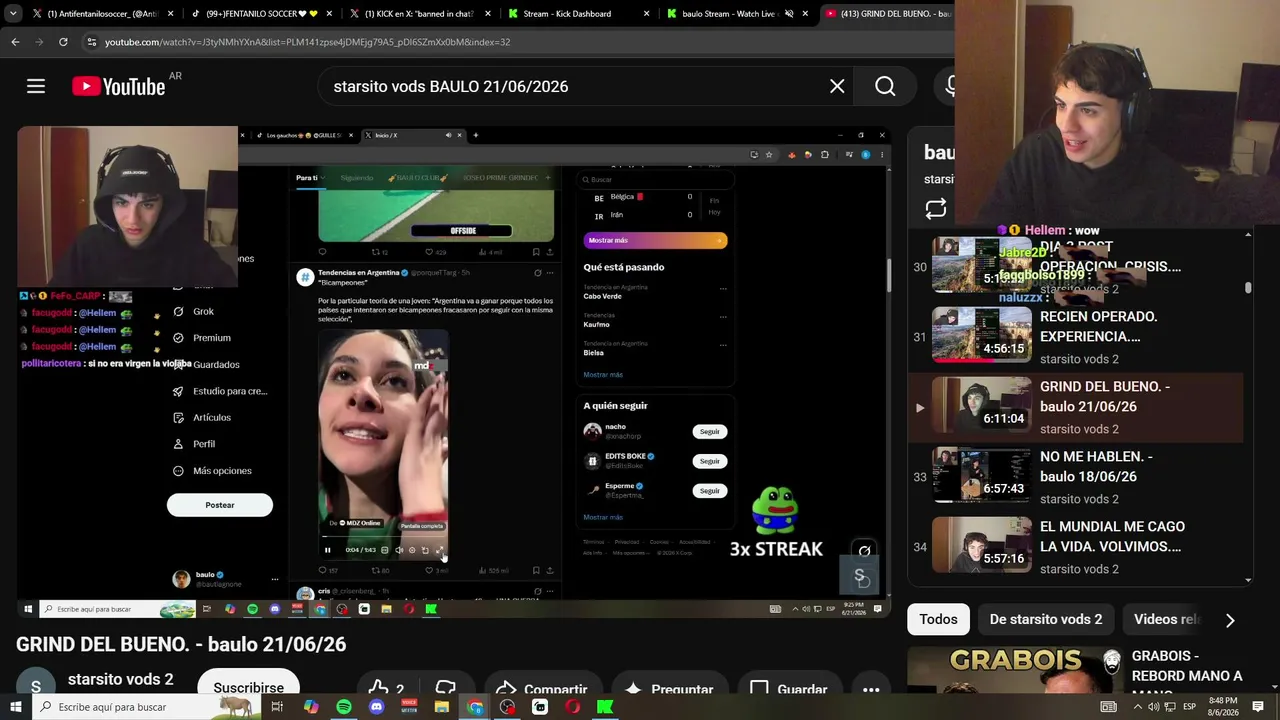Click the rotate icon on the video overlay

tap(864, 551)
